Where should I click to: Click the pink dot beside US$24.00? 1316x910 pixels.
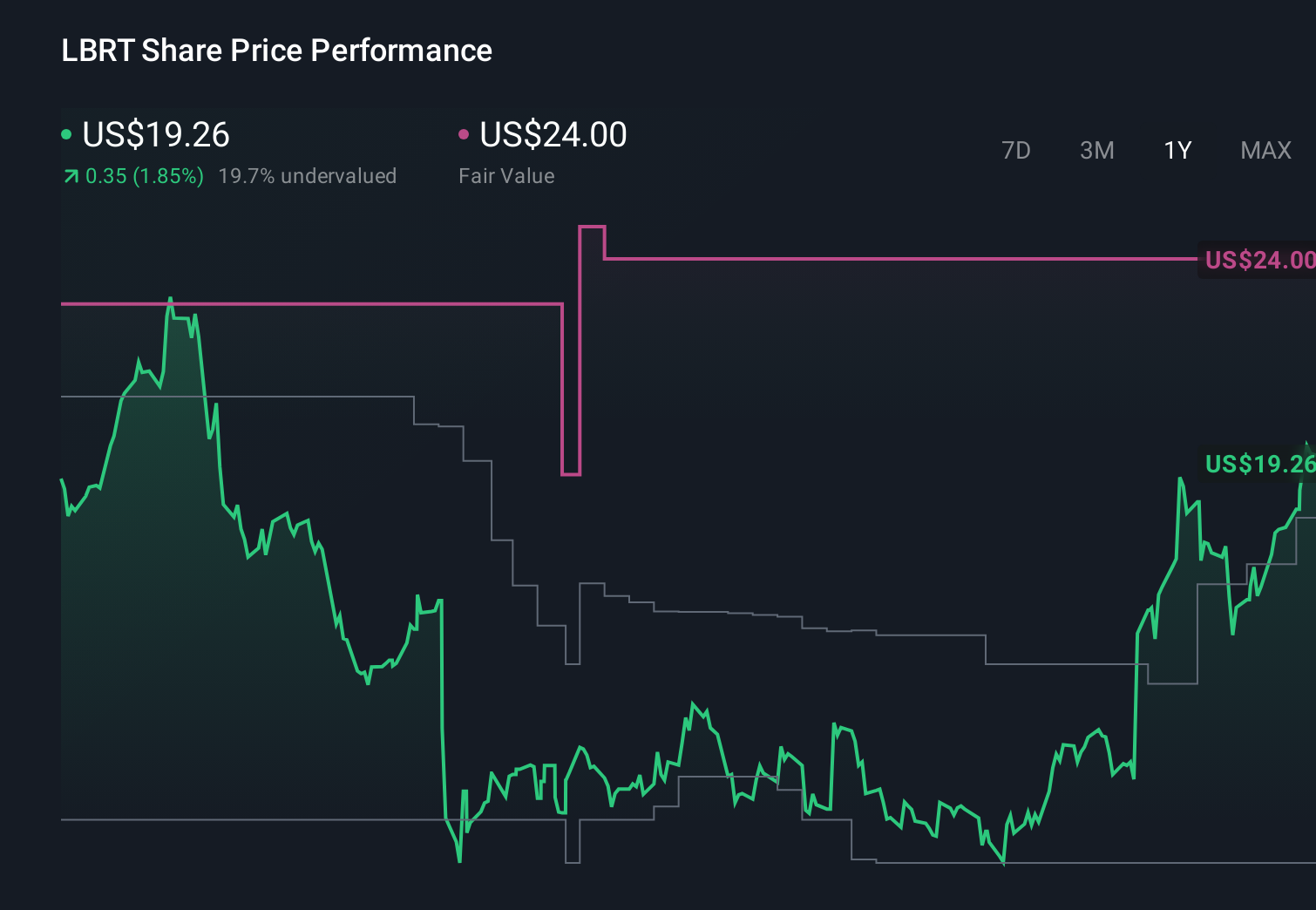pyautogui.click(x=465, y=133)
